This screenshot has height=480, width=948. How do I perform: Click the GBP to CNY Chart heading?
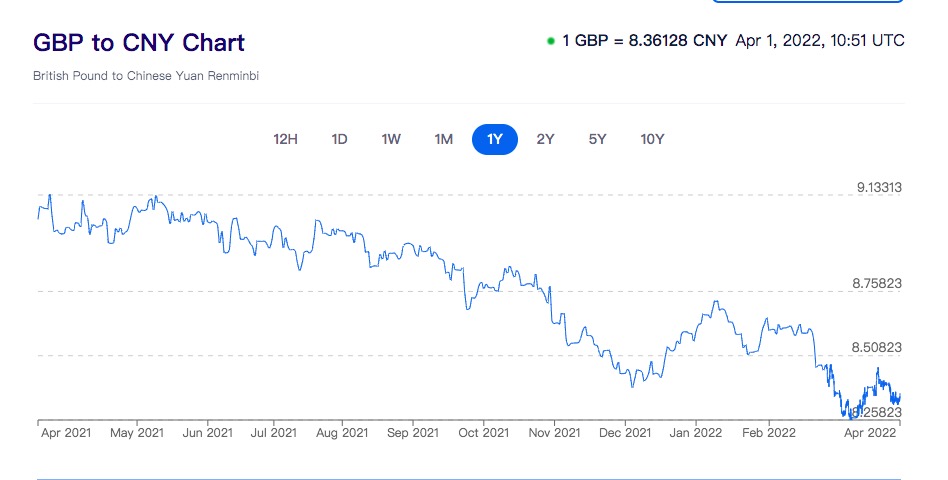[139, 43]
